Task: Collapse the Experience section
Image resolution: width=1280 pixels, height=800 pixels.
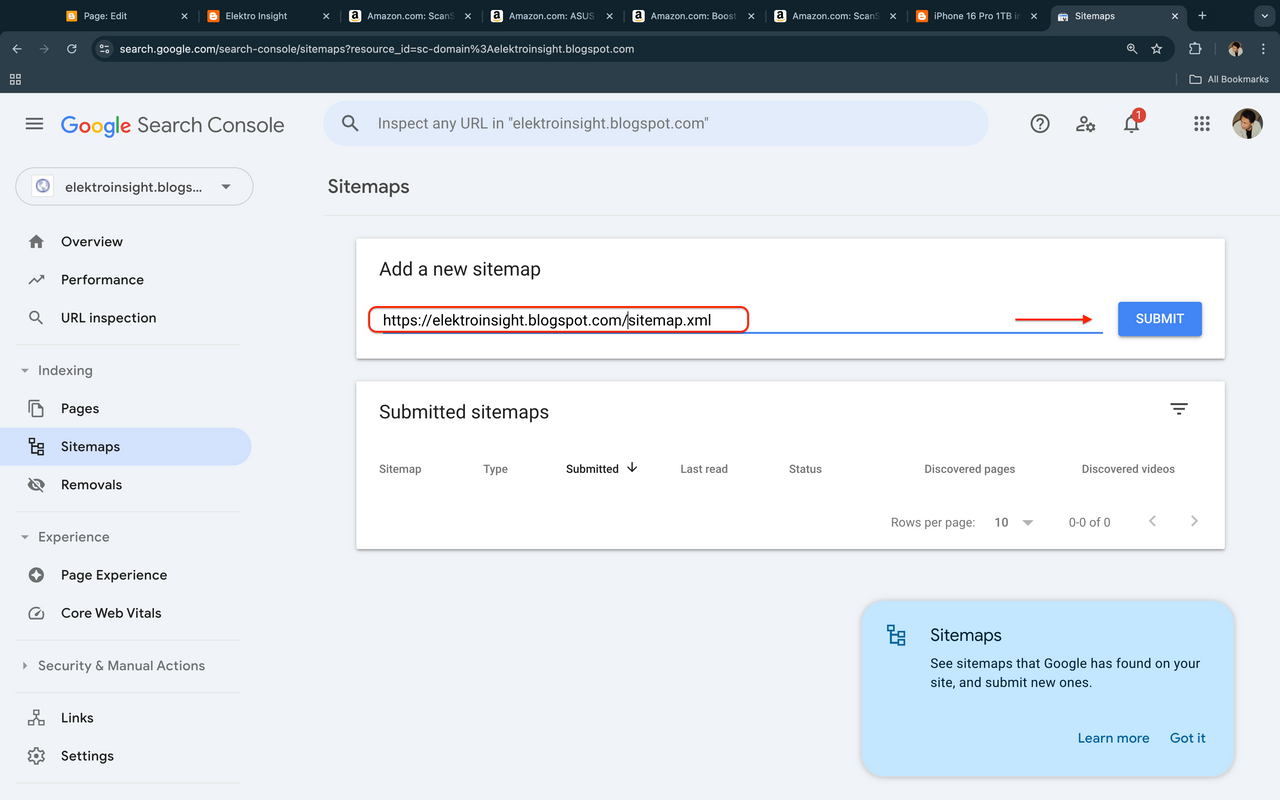Action: pos(25,537)
